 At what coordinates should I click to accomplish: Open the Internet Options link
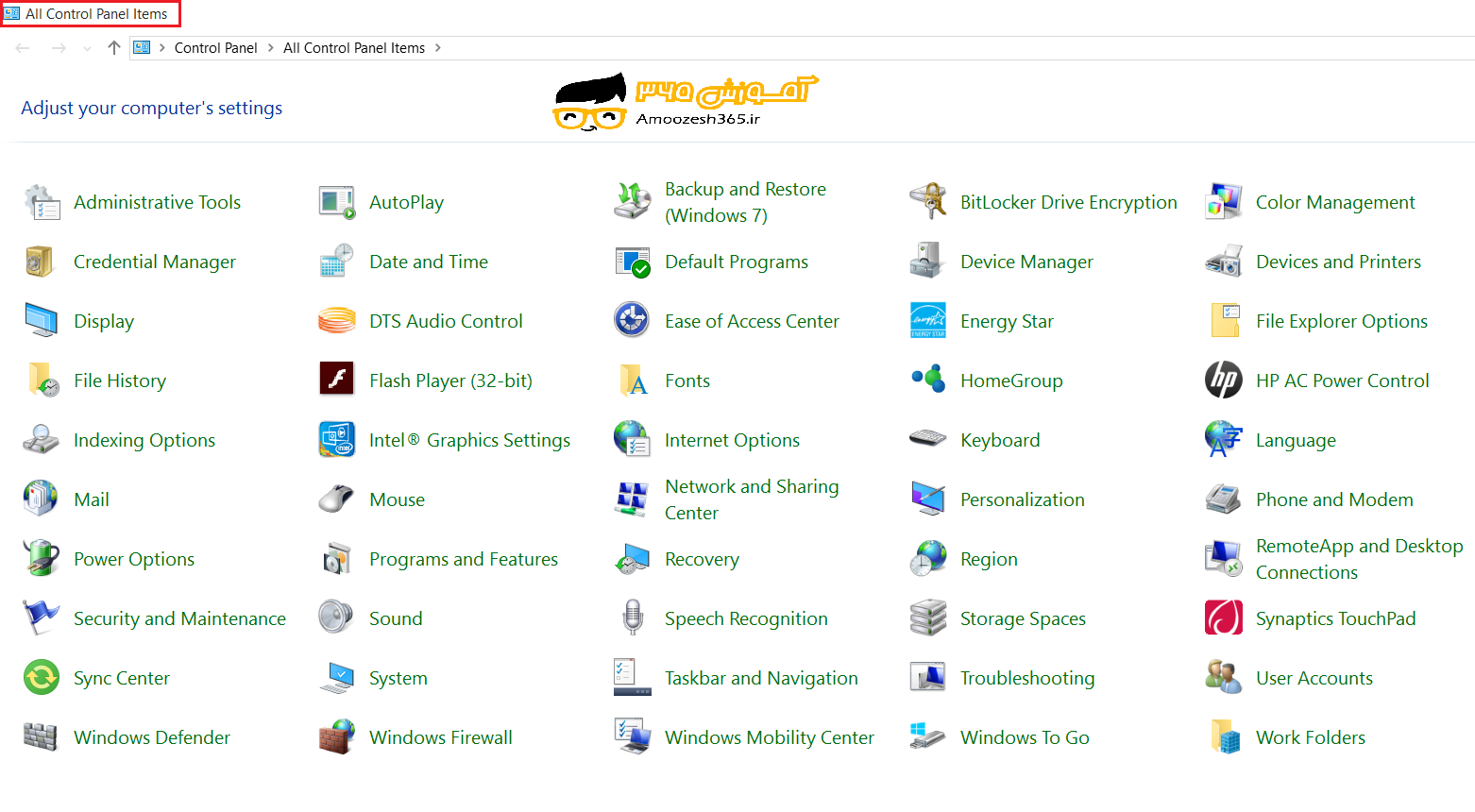point(732,440)
